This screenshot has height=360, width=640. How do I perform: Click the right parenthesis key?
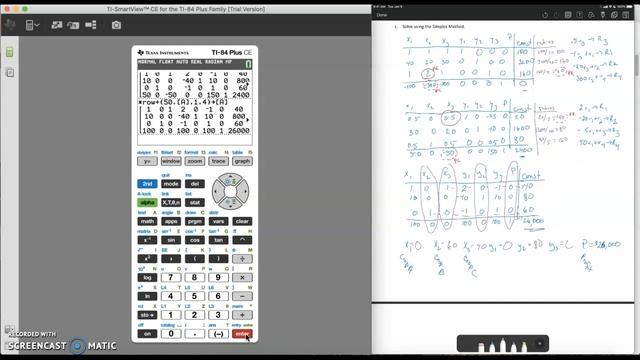218,259
